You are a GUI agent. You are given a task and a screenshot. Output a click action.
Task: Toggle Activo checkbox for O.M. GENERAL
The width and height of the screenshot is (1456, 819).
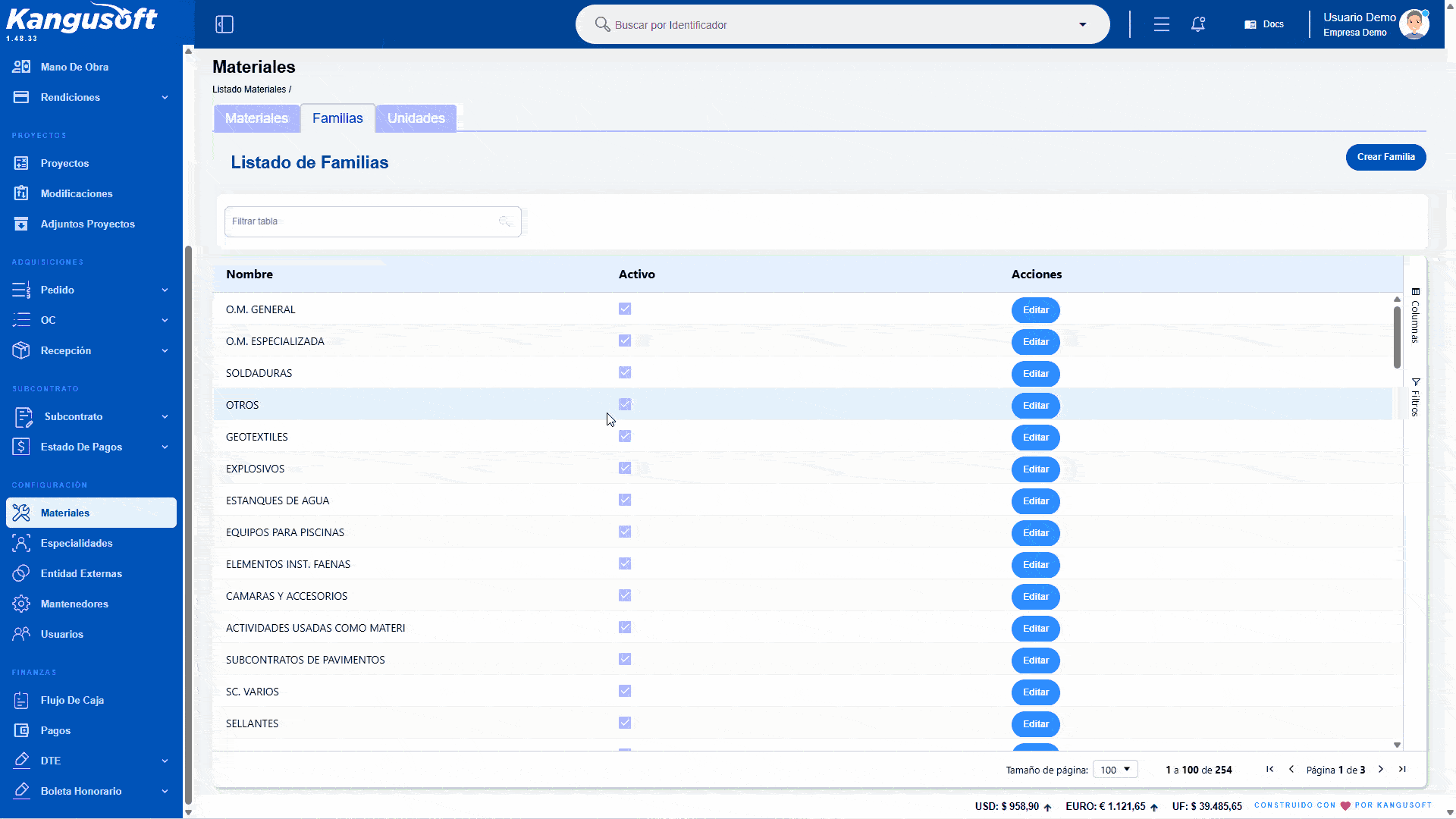[x=625, y=309]
